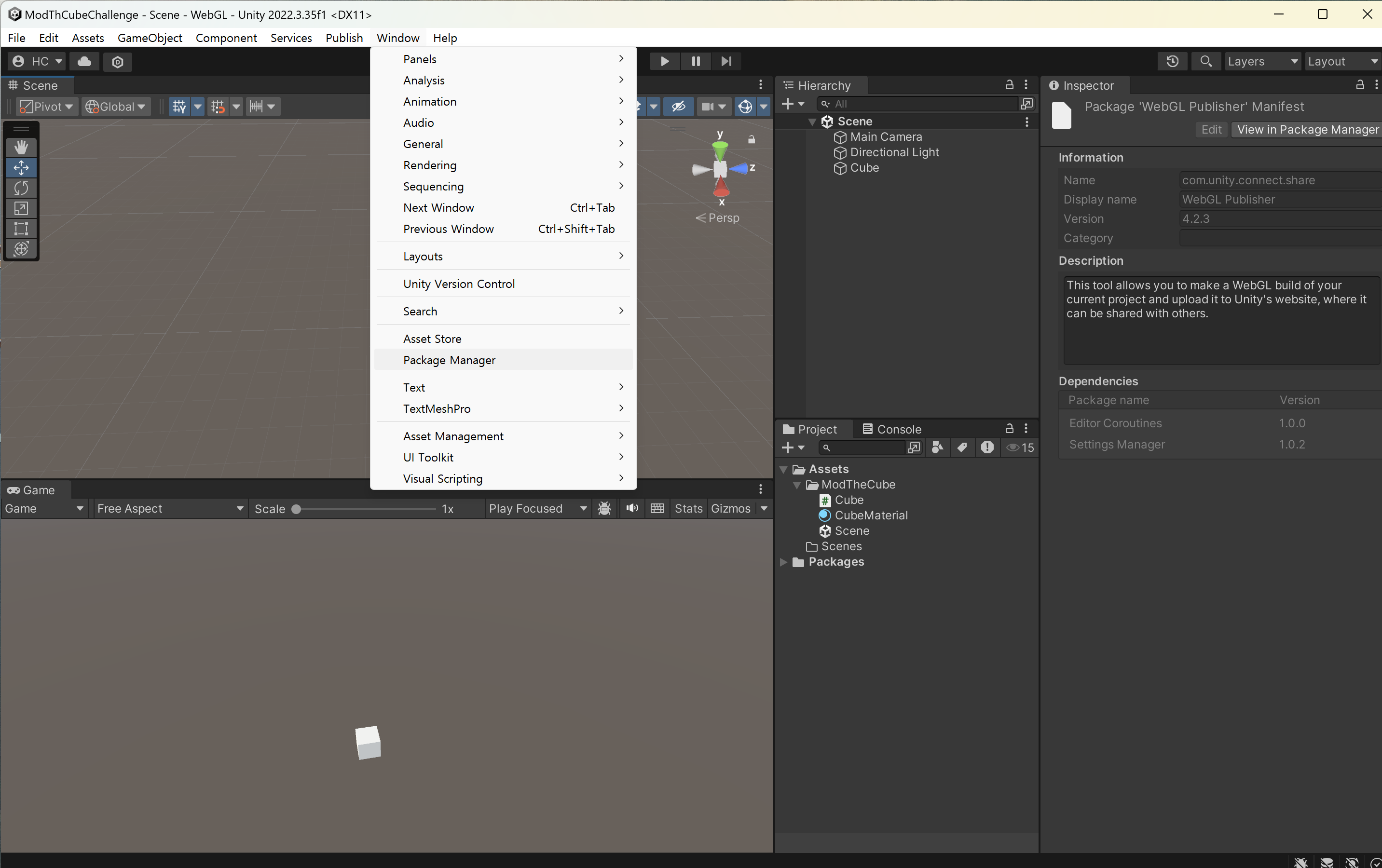The image size is (1382, 868).
Task: Click Unity Version Control menu item
Action: point(503,284)
